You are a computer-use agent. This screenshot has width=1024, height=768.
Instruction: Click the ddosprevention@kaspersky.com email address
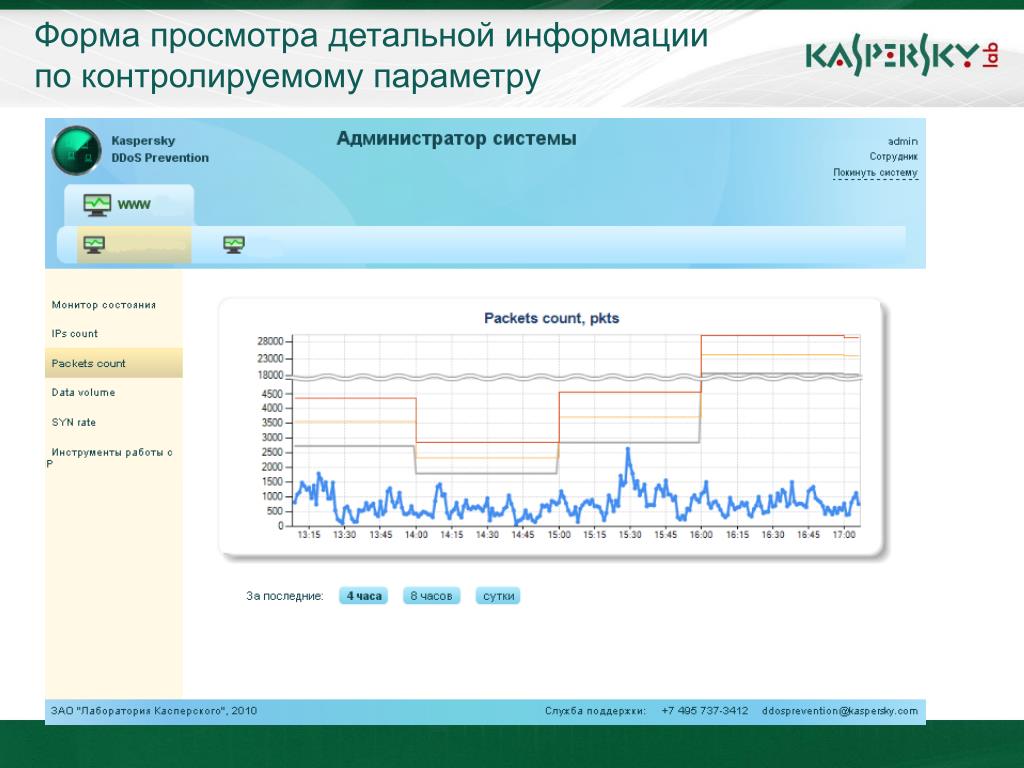(x=840, y=711)
